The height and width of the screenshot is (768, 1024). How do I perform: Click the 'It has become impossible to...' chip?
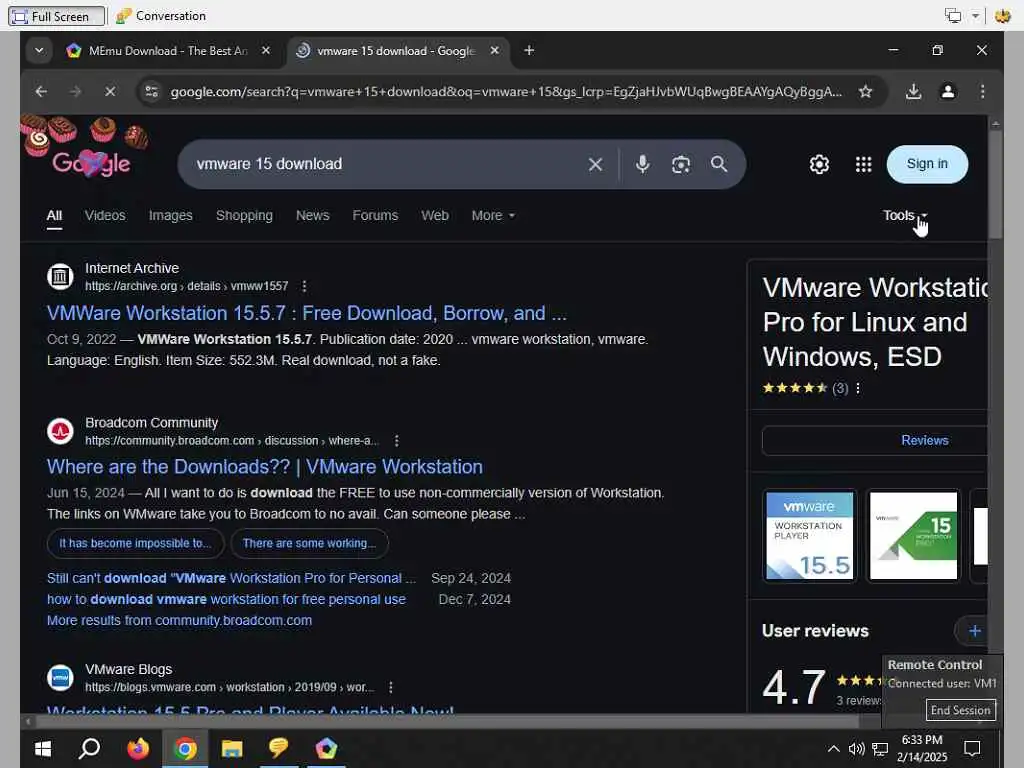[x=135, y=543]
